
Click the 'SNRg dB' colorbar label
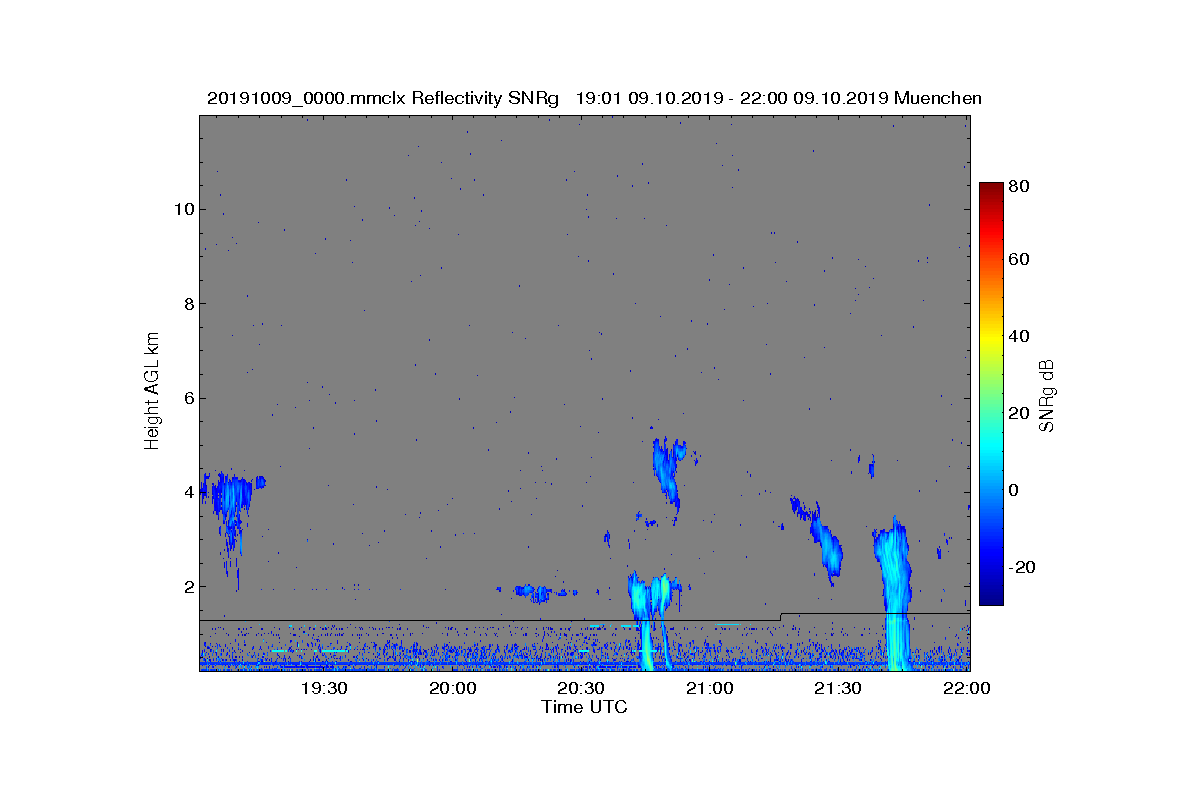(x=1047, y=396)
